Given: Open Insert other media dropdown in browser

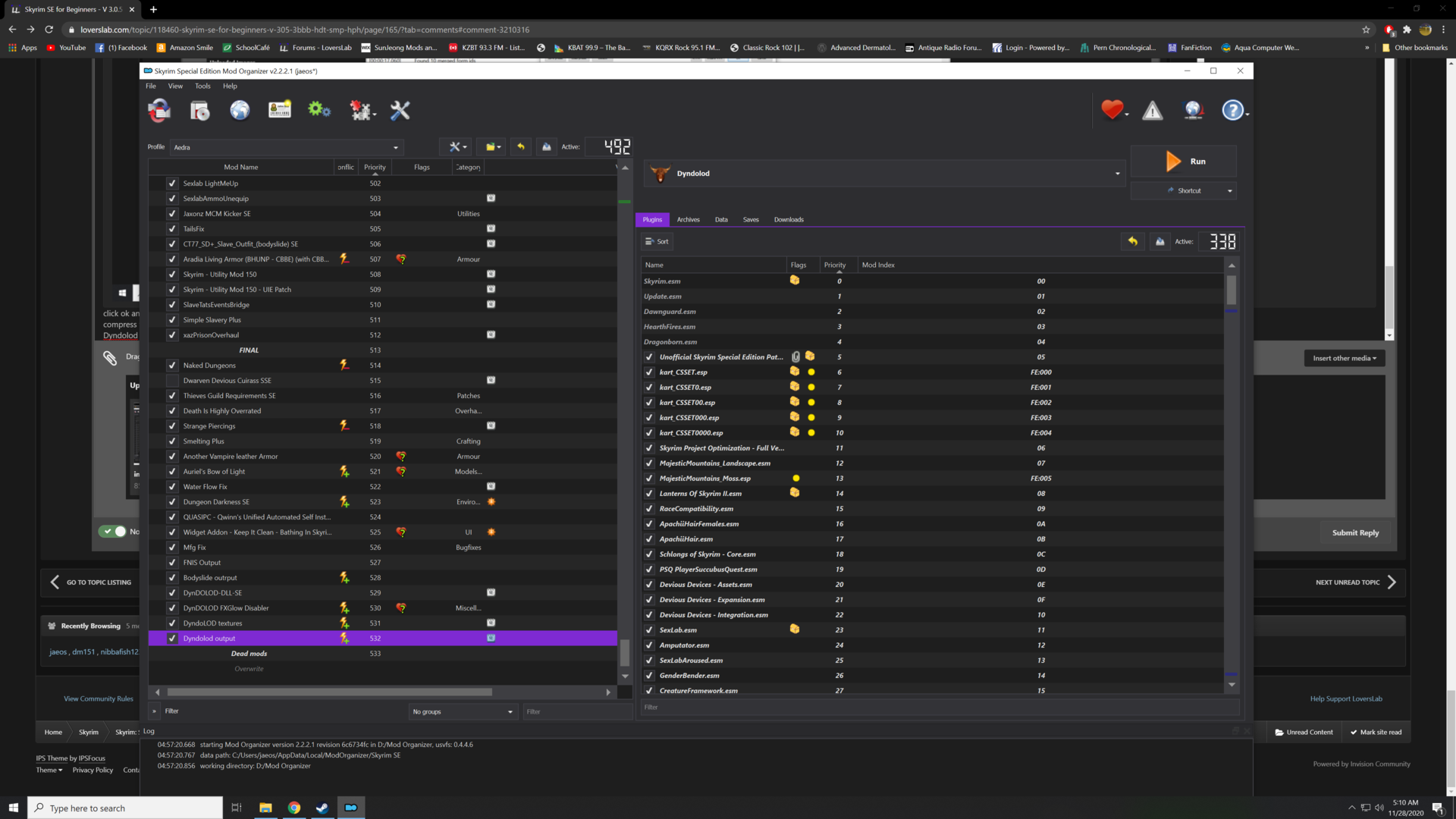Looking at the screenshot, I should [x=1345, y=359].
